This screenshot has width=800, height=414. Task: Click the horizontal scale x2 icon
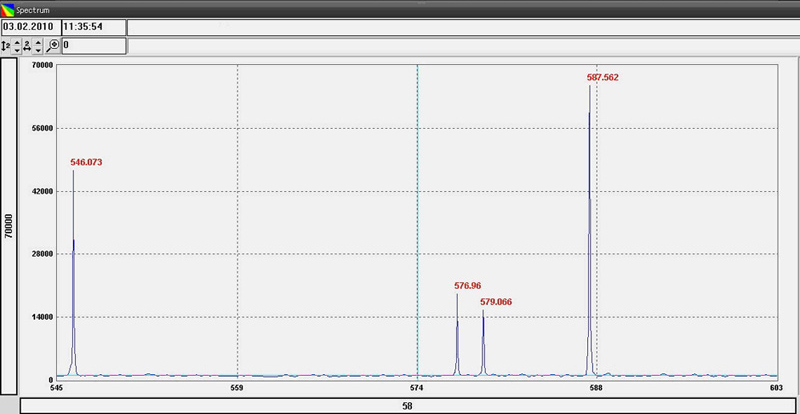click(x=28, y=45)
